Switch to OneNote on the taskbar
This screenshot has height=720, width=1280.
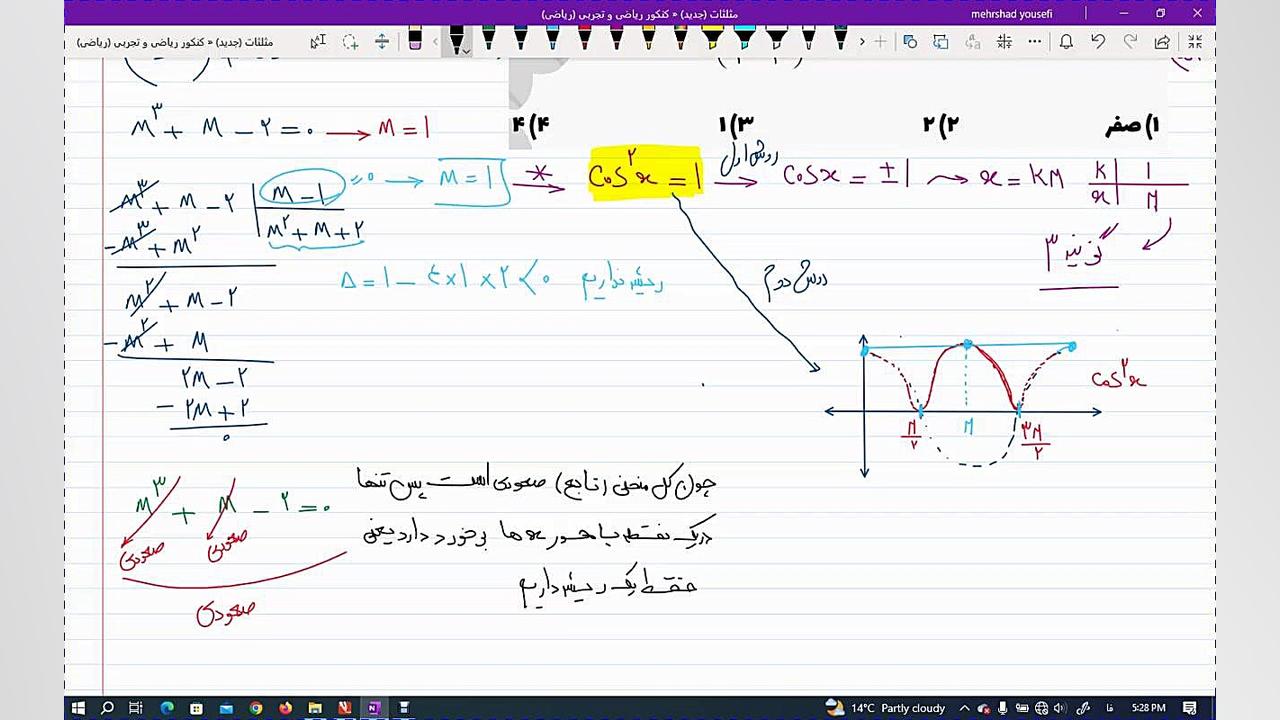click(374, 708)
